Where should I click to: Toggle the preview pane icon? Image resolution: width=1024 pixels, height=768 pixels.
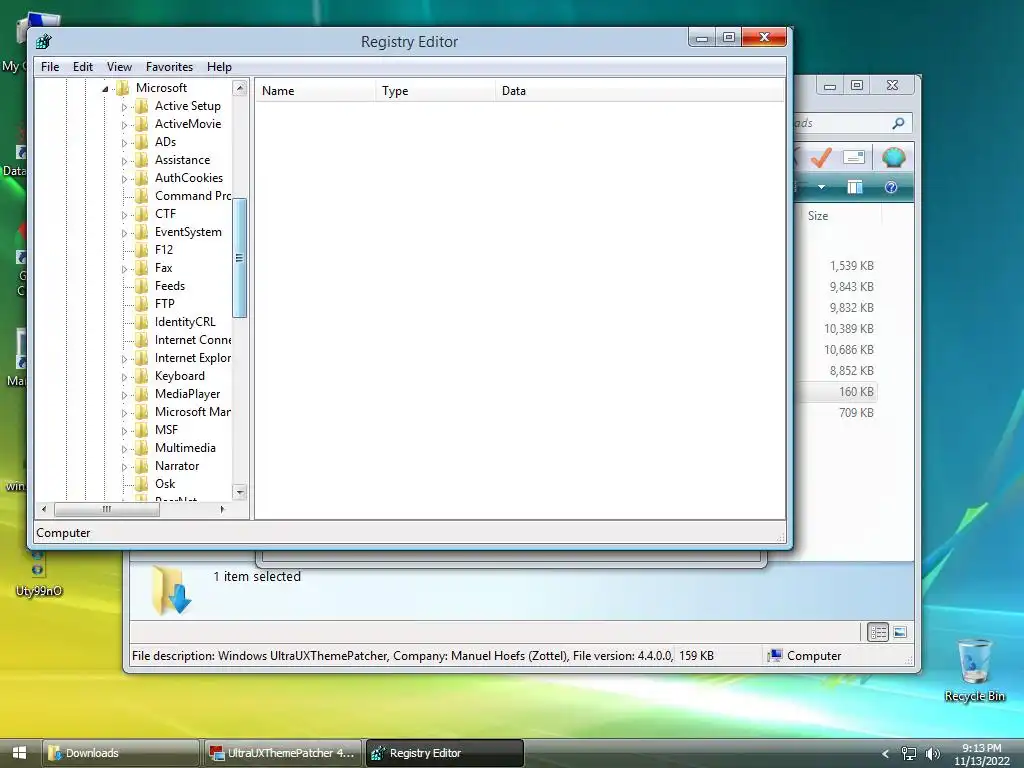(855, 187)
